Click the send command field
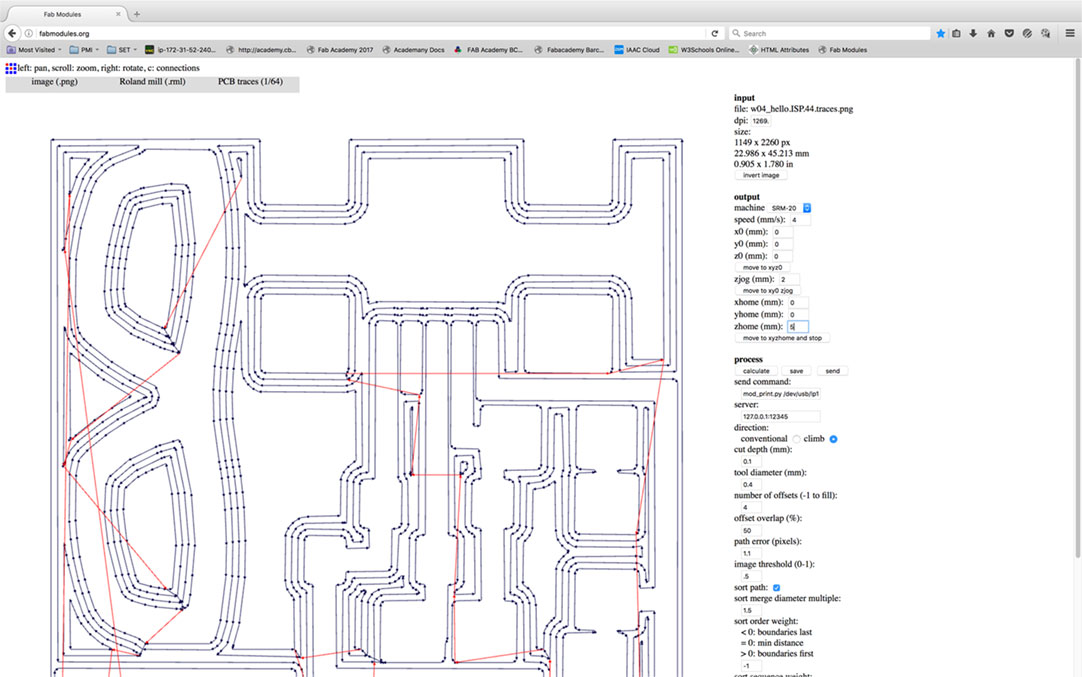Screen dimensions: 1082x677 coord(780,394)
